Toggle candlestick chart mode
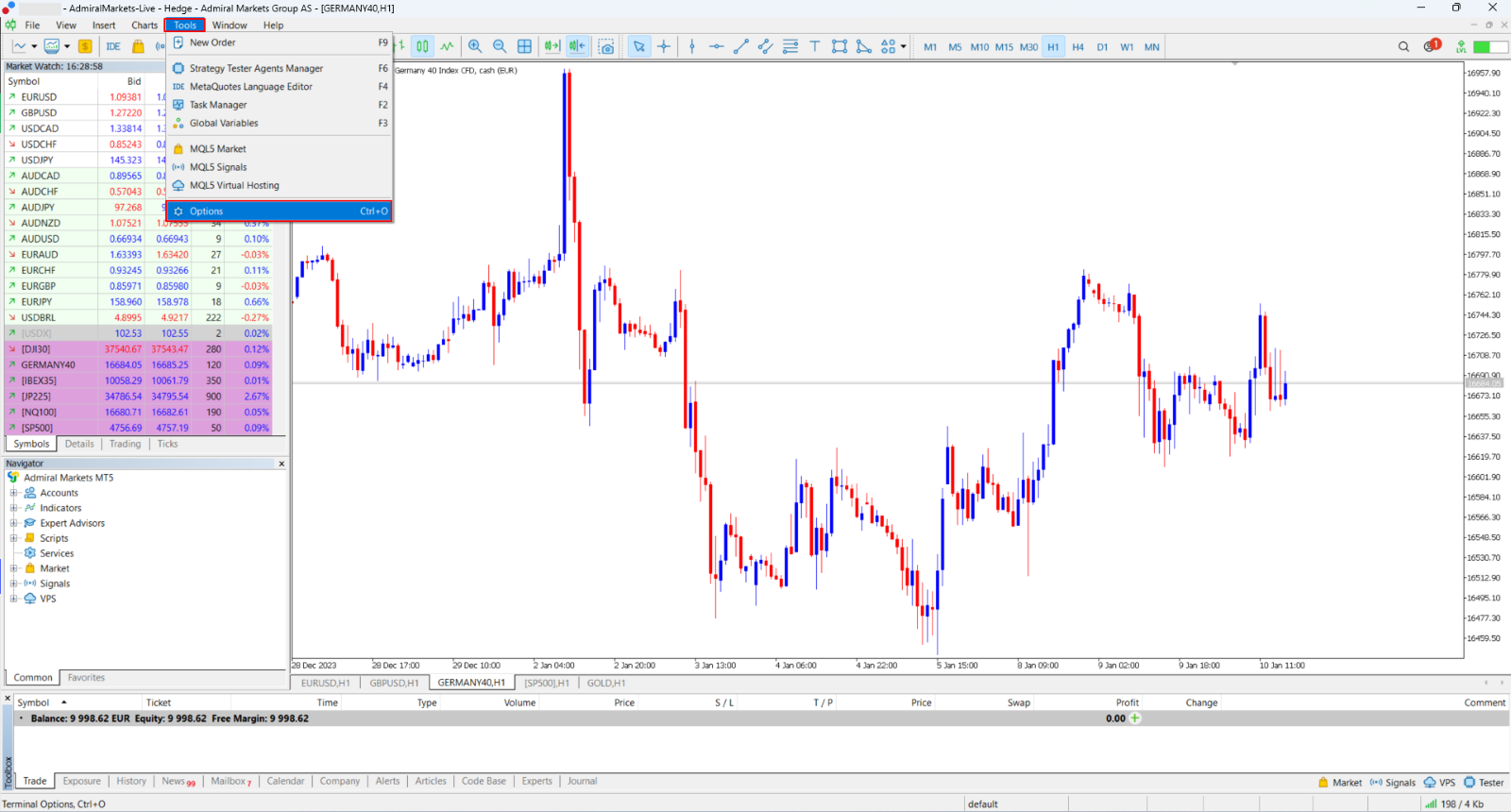 pos(422,46)
